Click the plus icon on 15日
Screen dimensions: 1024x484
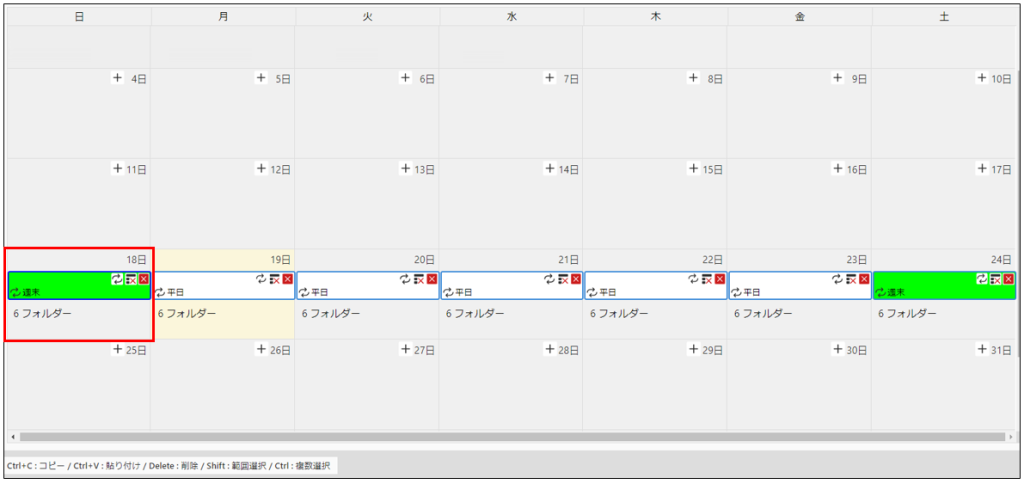(694, 169)
